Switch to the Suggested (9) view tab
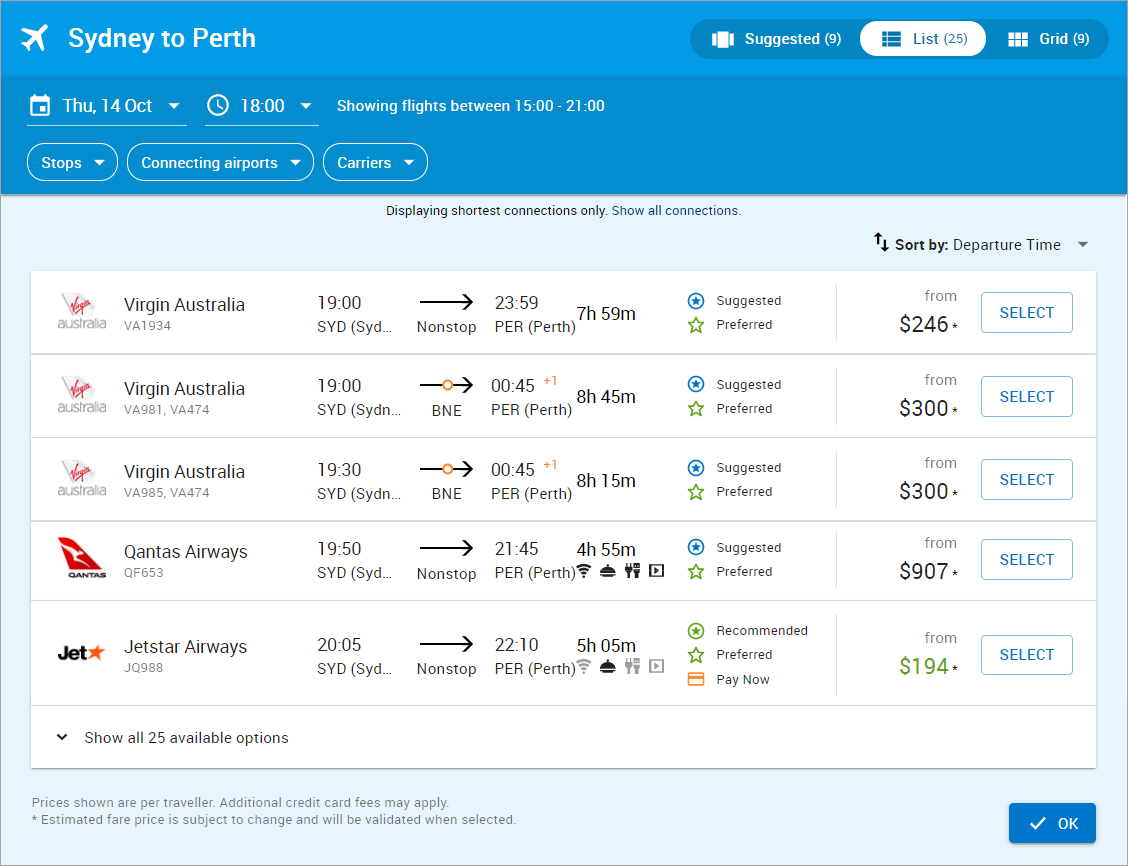Screen dimensions: 1128x866 (x=776, y=39)
